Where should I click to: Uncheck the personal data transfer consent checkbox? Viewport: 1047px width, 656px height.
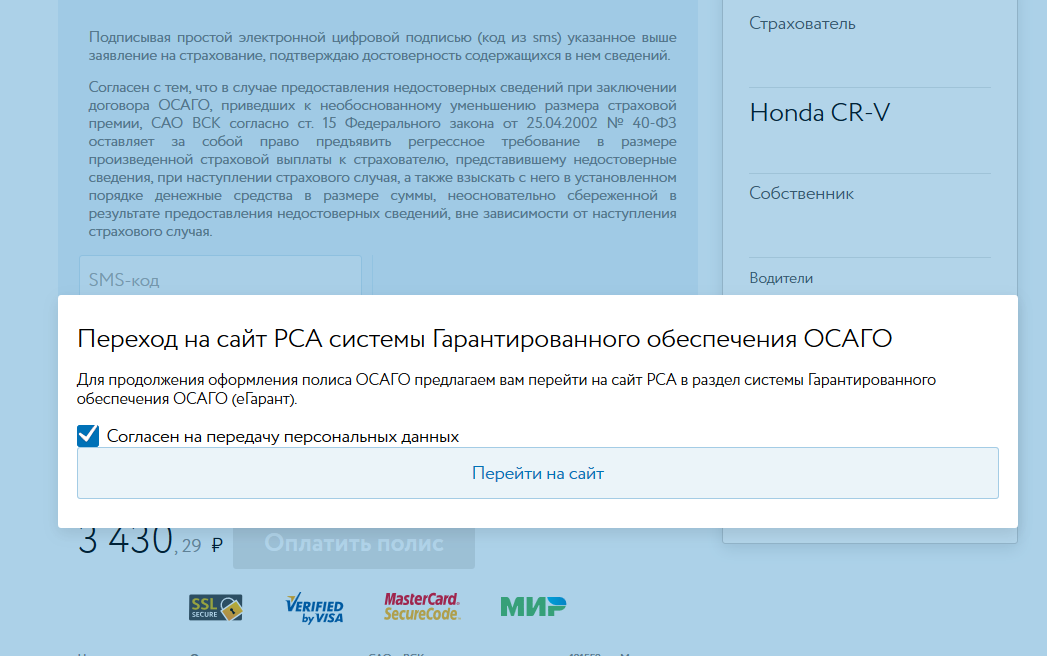(x=88, y=436)
